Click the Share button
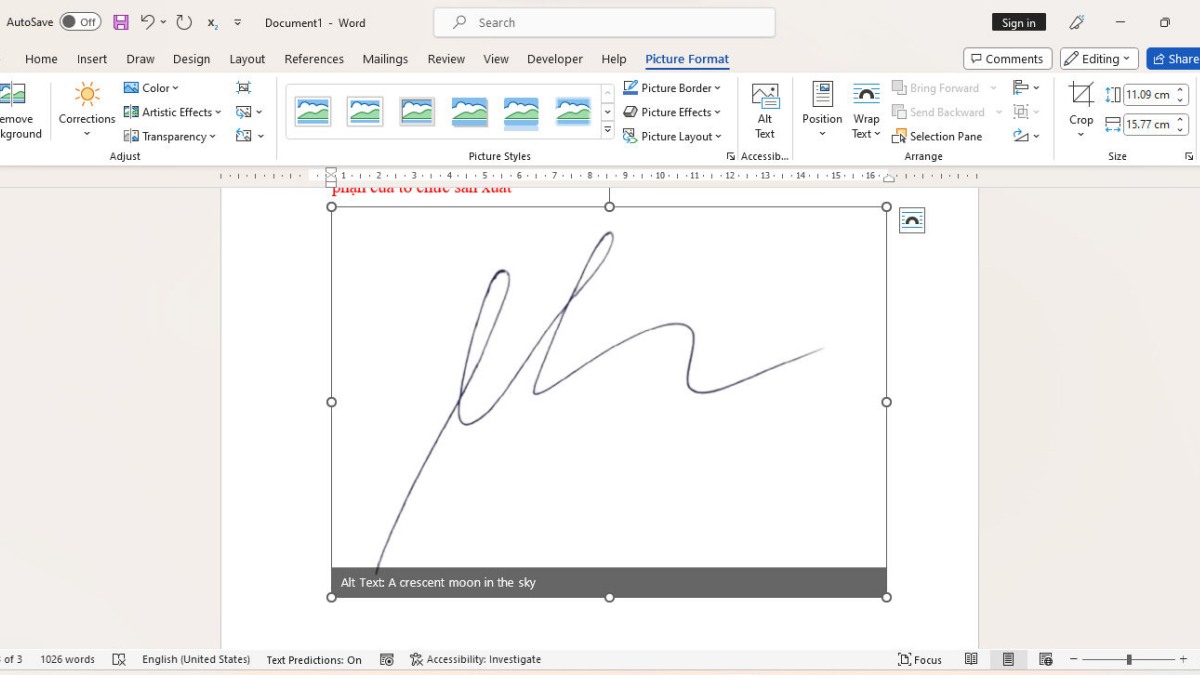Screen dimensions: 1200x675 pyautogui.click(x=1174, y=59)
